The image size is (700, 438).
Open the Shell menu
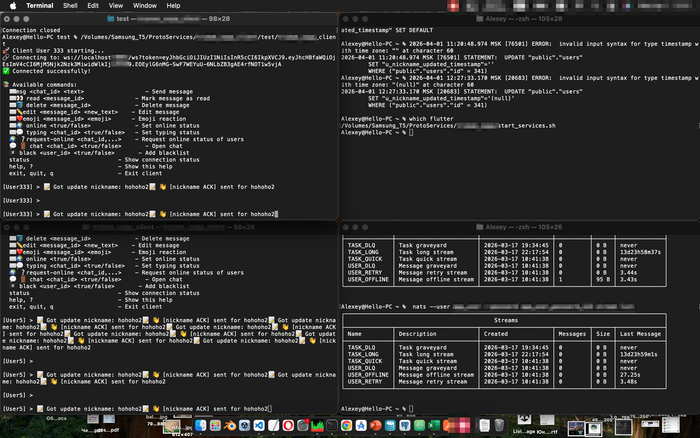70,5
